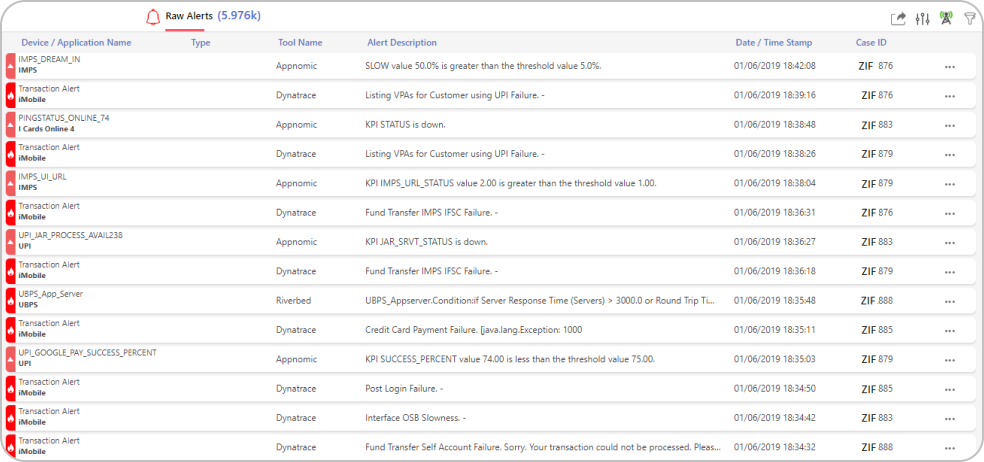Open the Raw Alerts tab

189,16
